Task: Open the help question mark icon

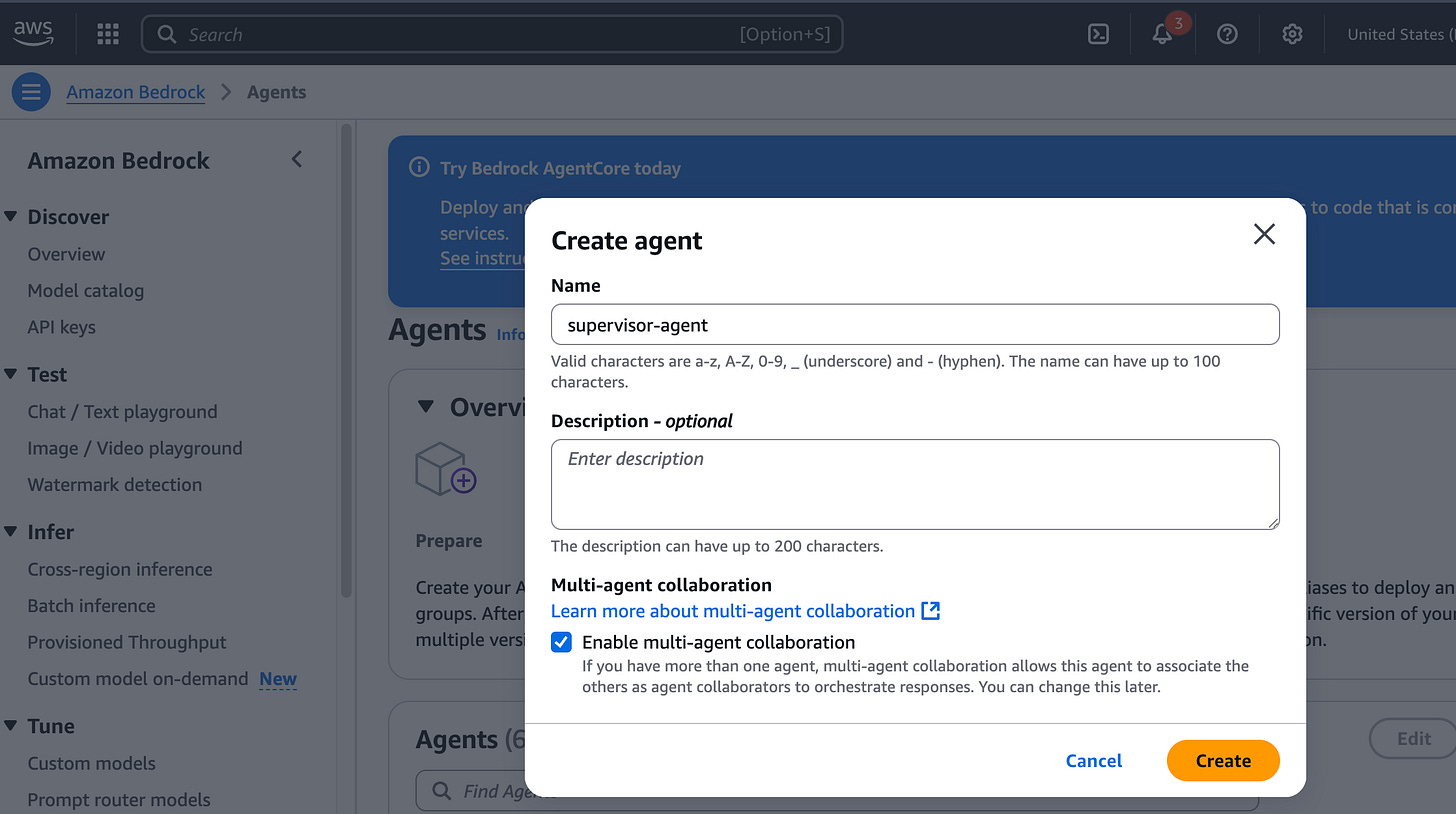Action: coord(1227,34)
